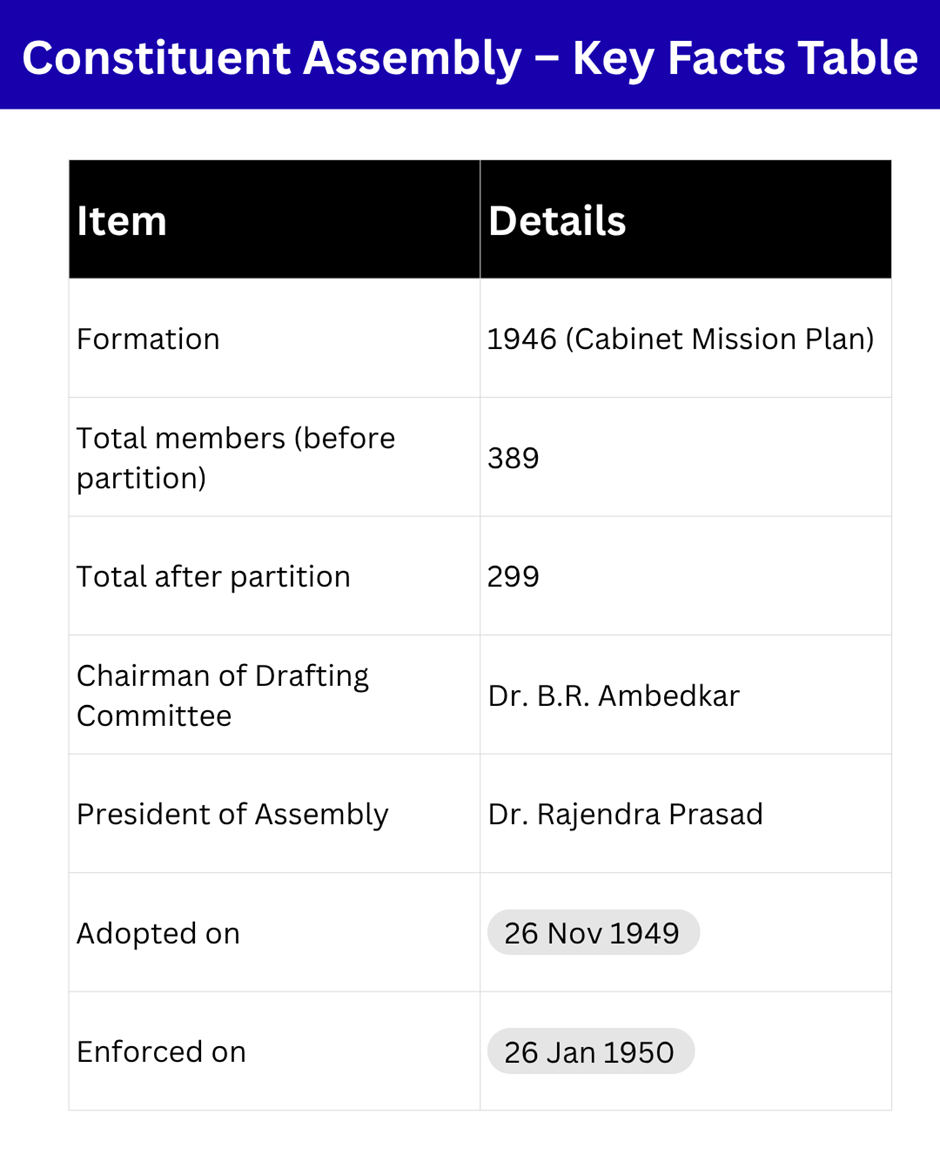This screenshot has width=940, height=1175.
Task: Click the value 299
Action: coord(513,577)
